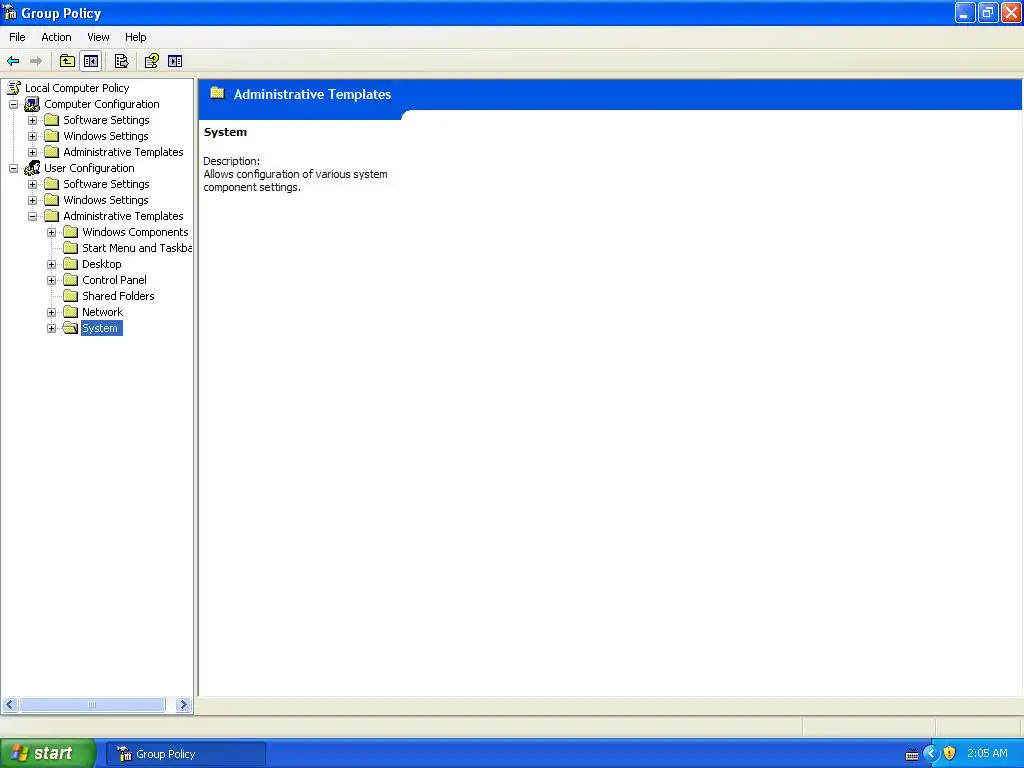Open the Help menu
Viewport: 1024px width, 768px height.
(x=135, y=37)
